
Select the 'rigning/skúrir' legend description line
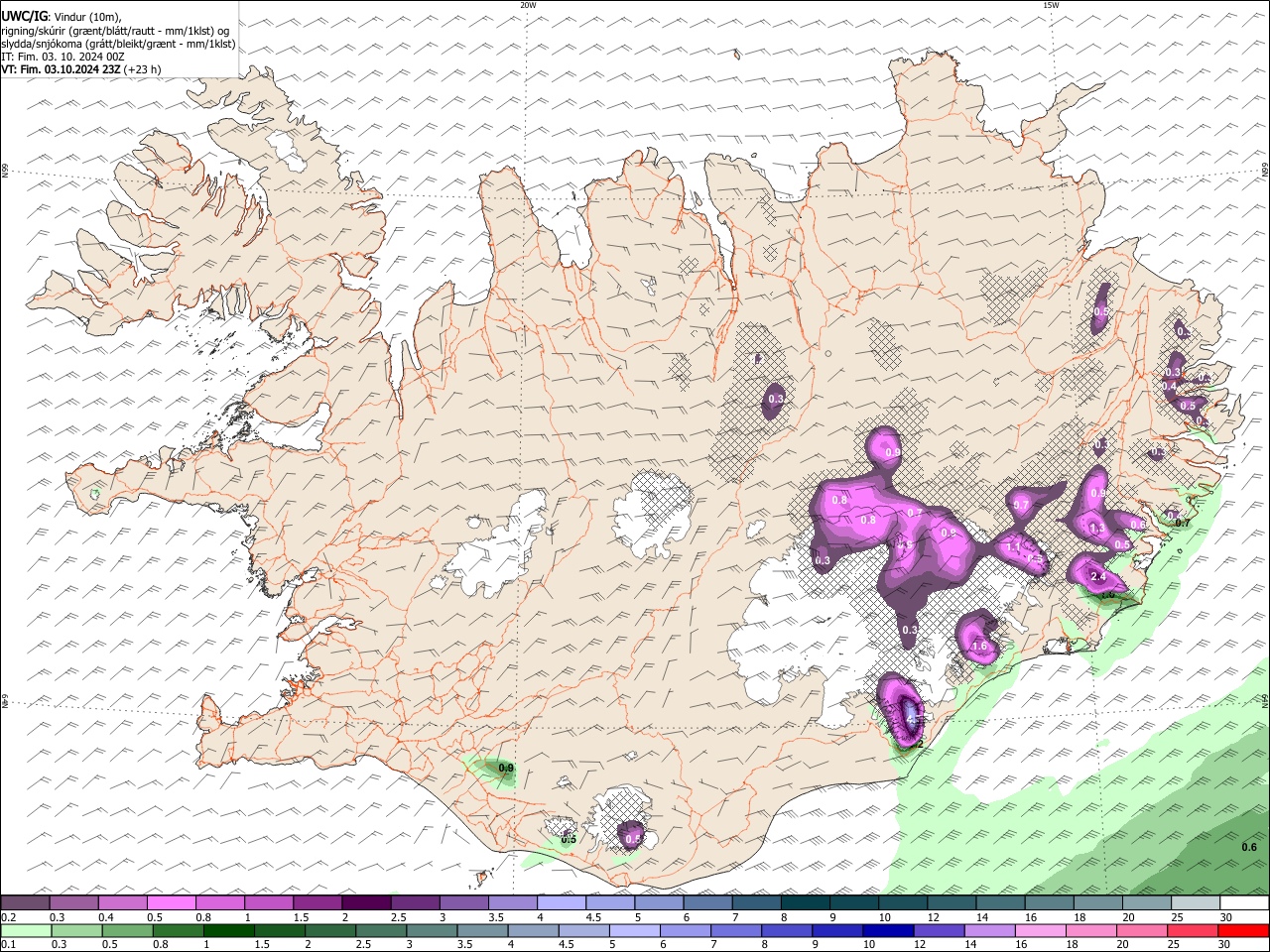point(115,31)
